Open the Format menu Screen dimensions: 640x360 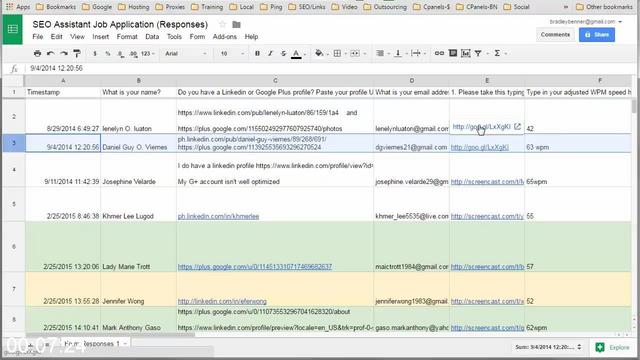(127, 37)
